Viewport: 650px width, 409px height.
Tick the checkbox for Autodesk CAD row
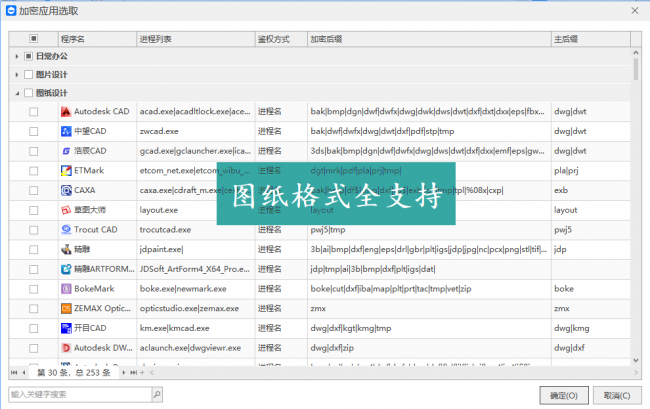pos(34,112)
